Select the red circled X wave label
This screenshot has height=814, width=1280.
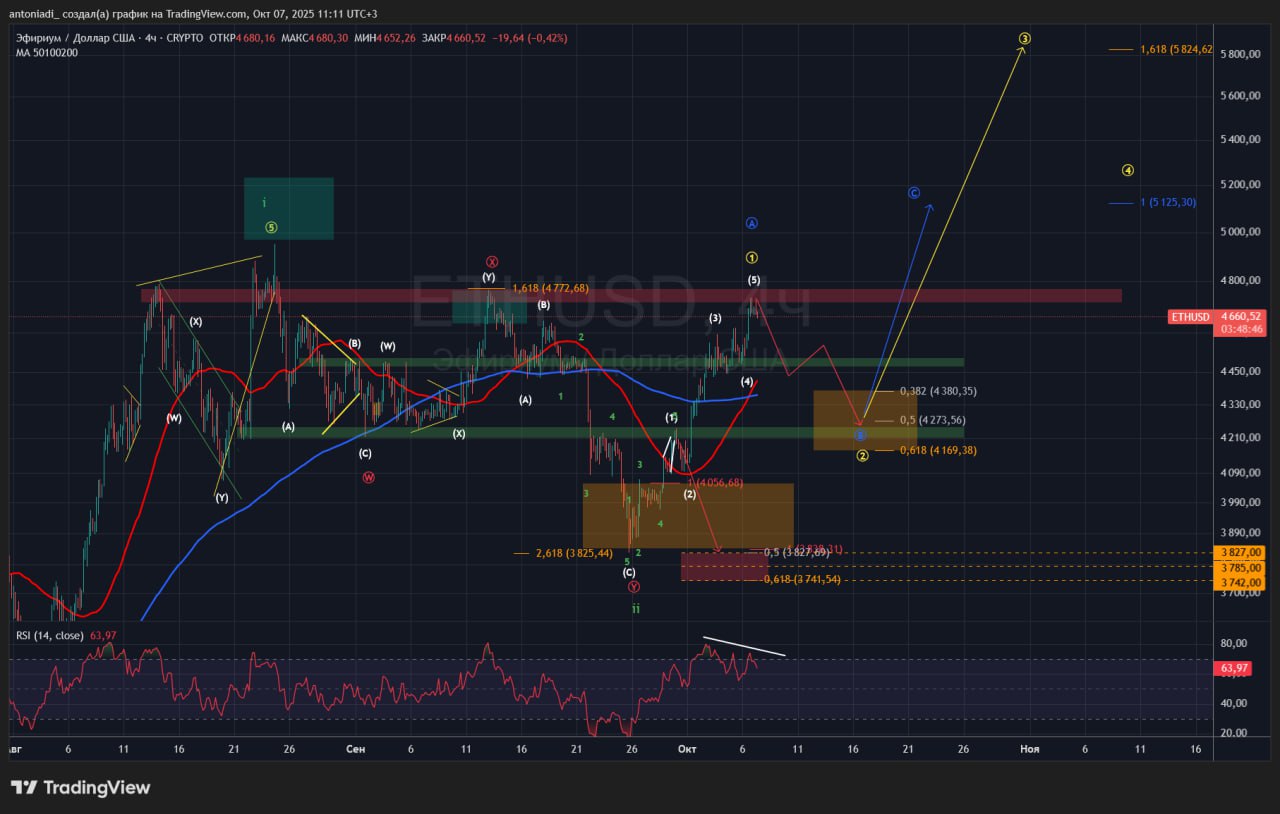492,262
